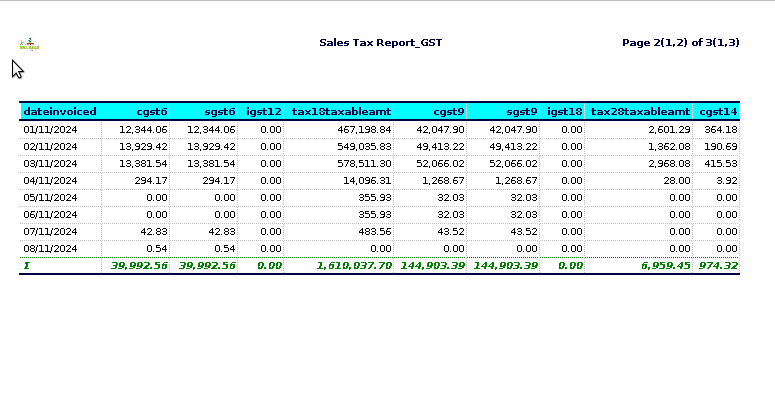Click the Sales Tax Report_GST title
This screenshot has height=396, width=775.
click(381, 43)
